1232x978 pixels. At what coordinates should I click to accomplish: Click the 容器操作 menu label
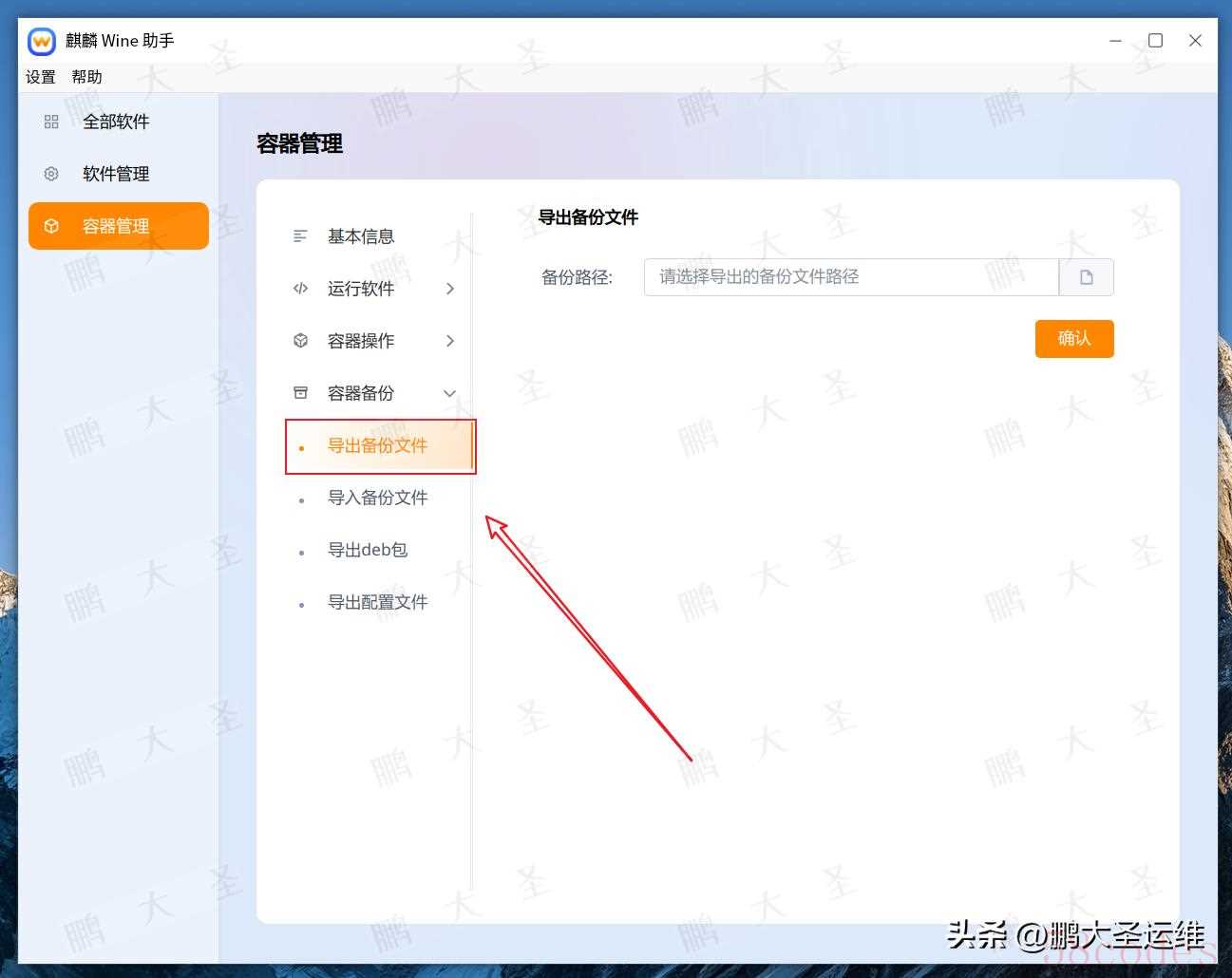point(361,341)
